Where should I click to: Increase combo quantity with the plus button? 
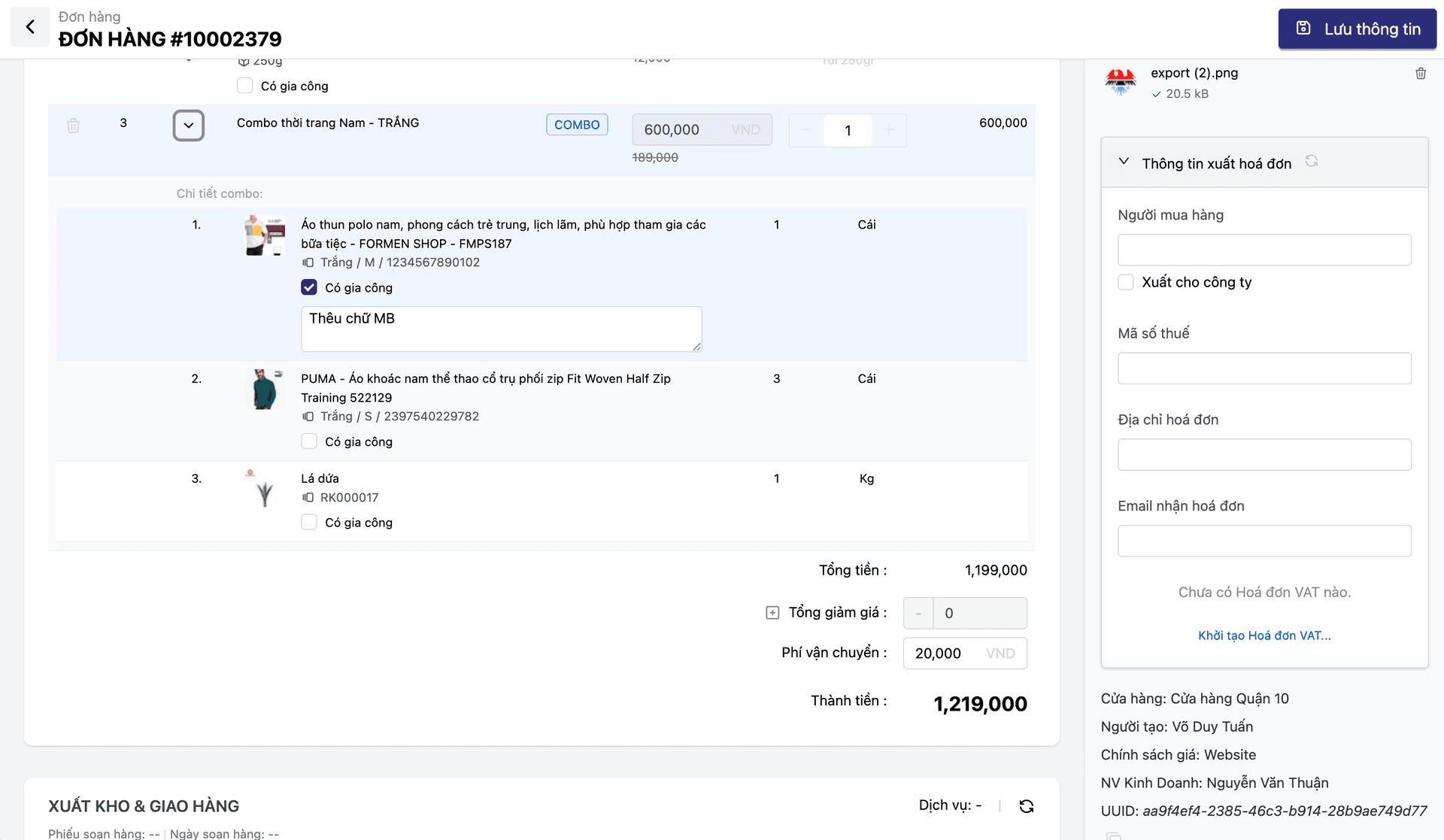[x=888, y=130]
